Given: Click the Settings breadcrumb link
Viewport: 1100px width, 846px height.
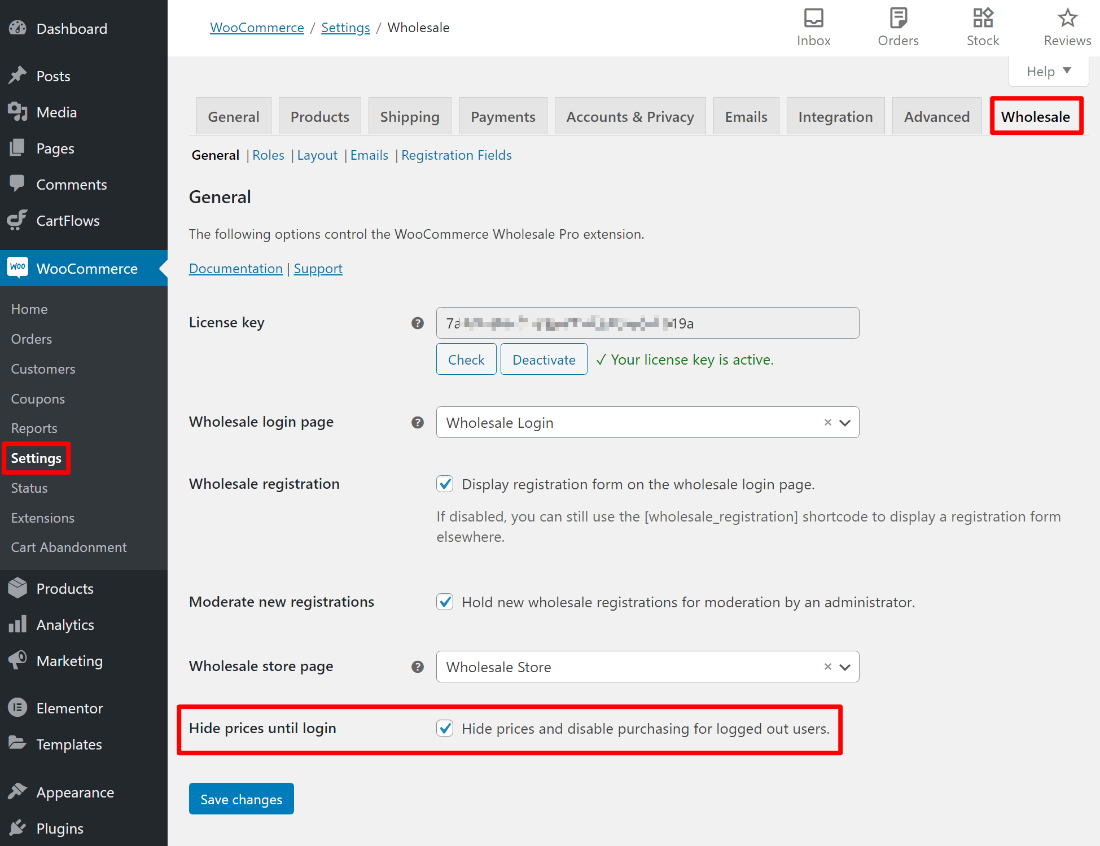Looking at the screenshot, I should 345,27.
